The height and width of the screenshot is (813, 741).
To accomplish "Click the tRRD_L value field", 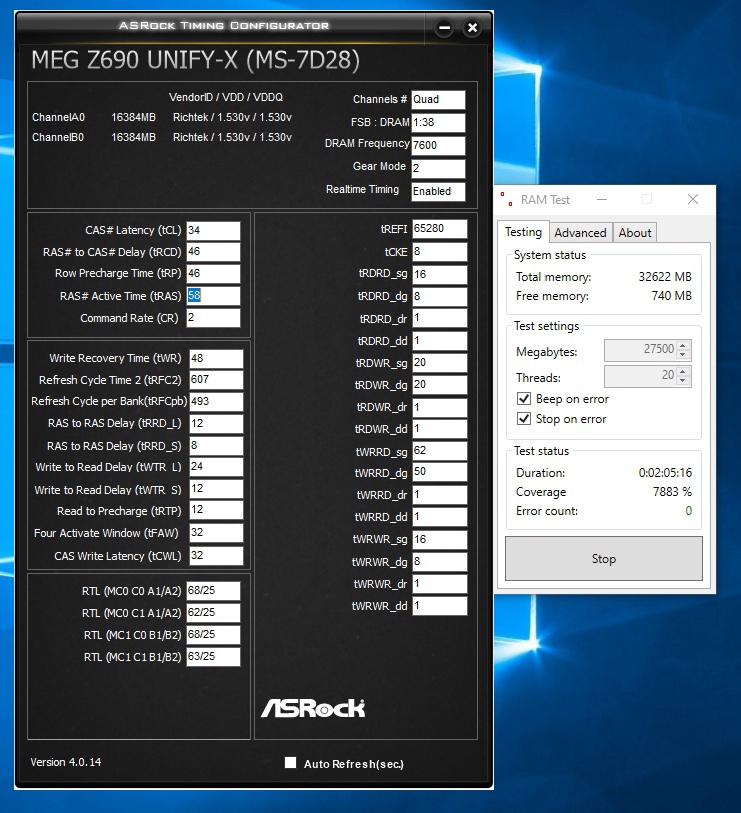I will [216, 424].
